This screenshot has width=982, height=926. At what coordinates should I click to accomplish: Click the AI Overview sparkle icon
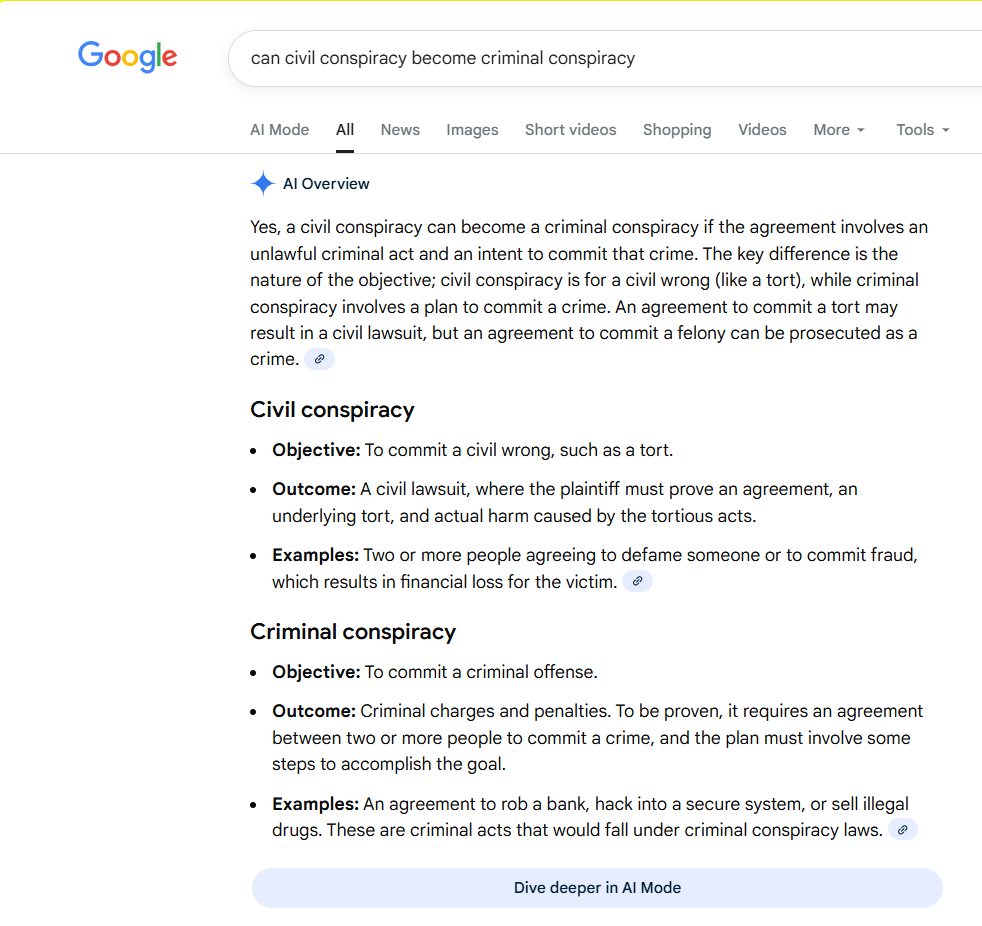click(x=263, y=184)
